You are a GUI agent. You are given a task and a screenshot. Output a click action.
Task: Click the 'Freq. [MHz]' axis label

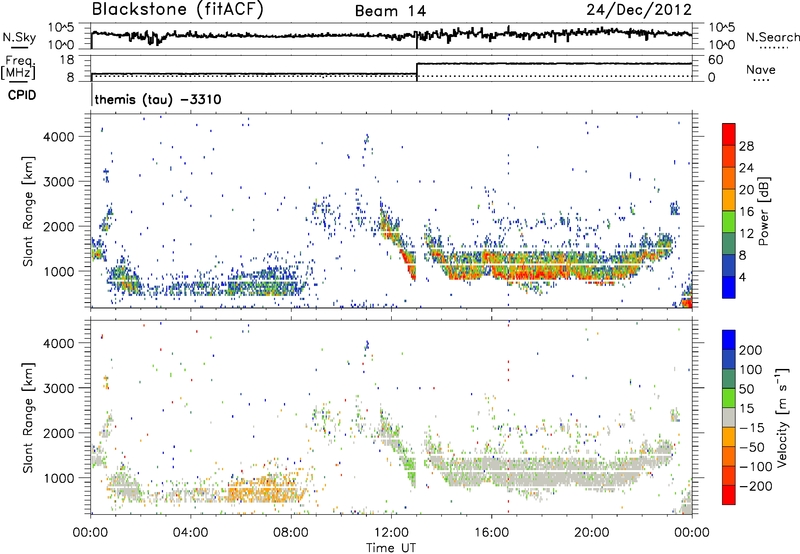[x=19, y=67]
